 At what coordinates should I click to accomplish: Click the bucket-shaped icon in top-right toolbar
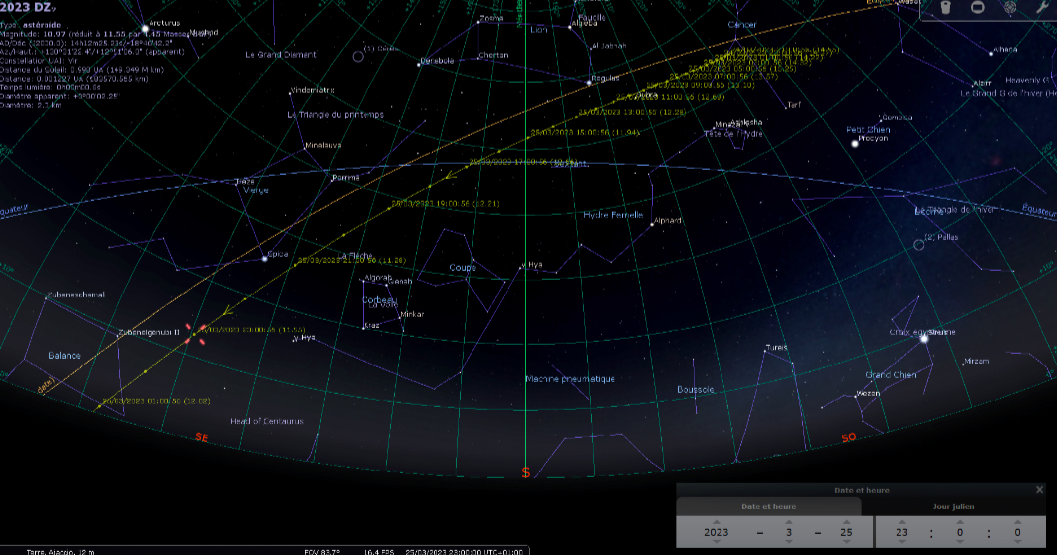(948, 8)
